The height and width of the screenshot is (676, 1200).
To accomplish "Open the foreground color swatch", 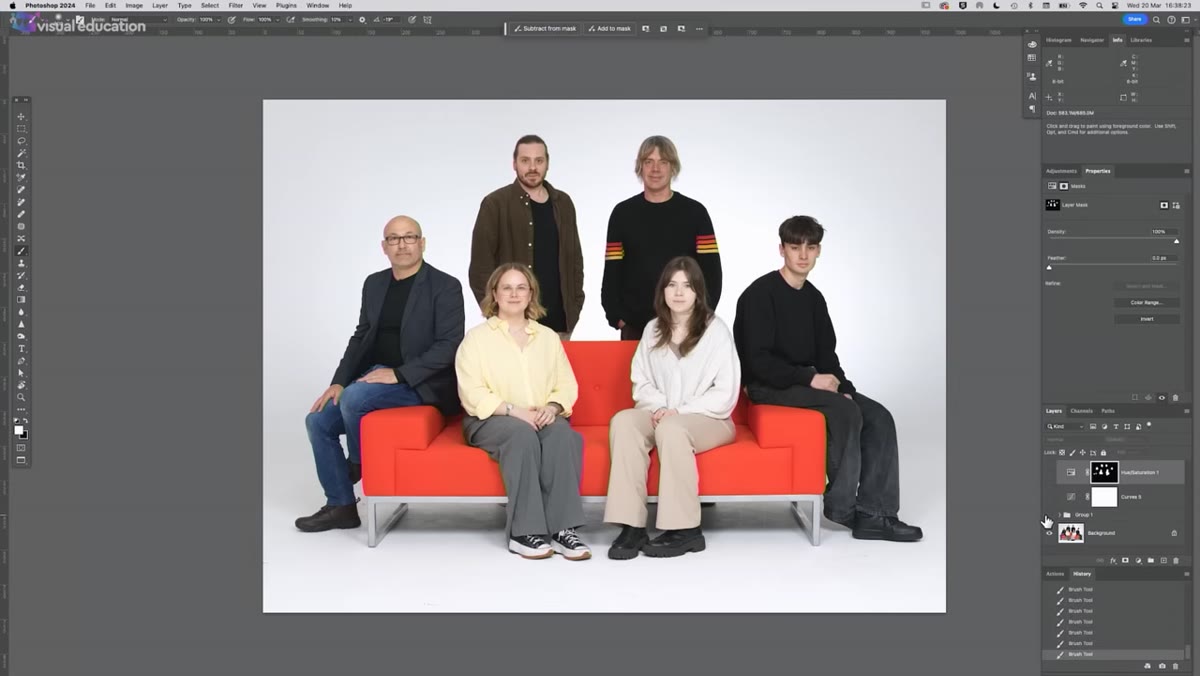I will pos(19,430).
